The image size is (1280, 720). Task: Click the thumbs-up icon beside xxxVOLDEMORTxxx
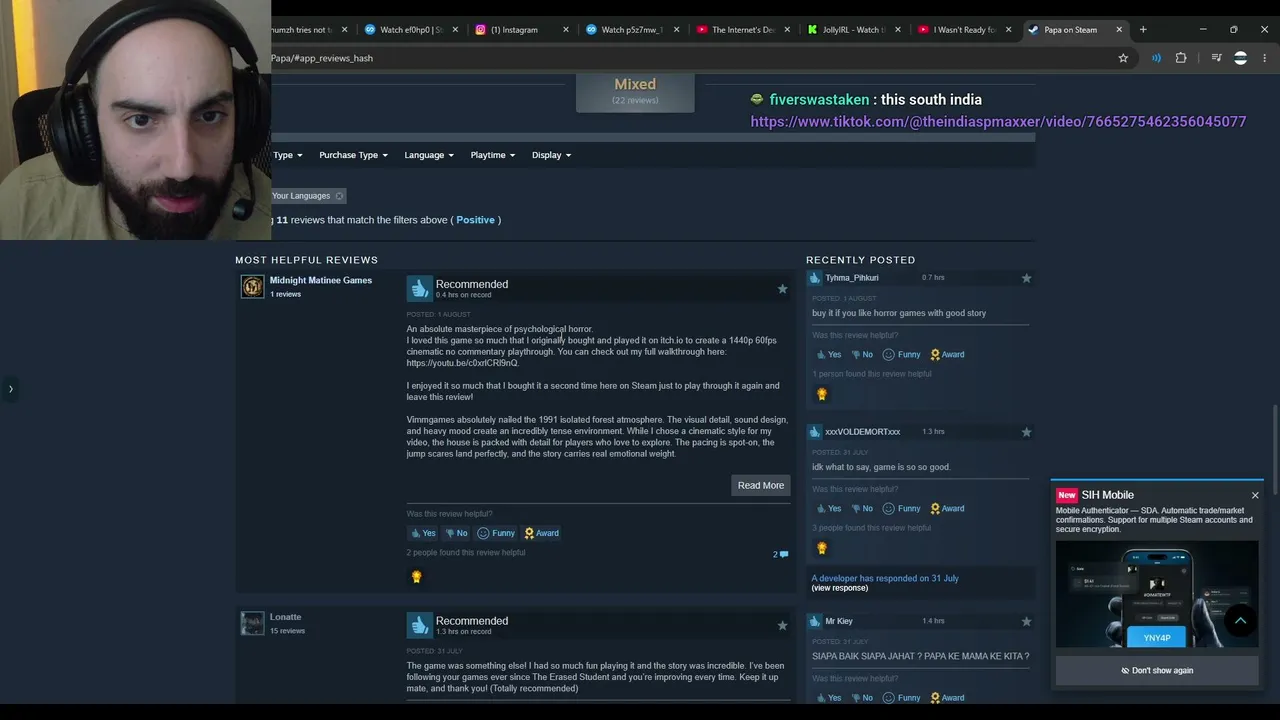pos(815,432)
